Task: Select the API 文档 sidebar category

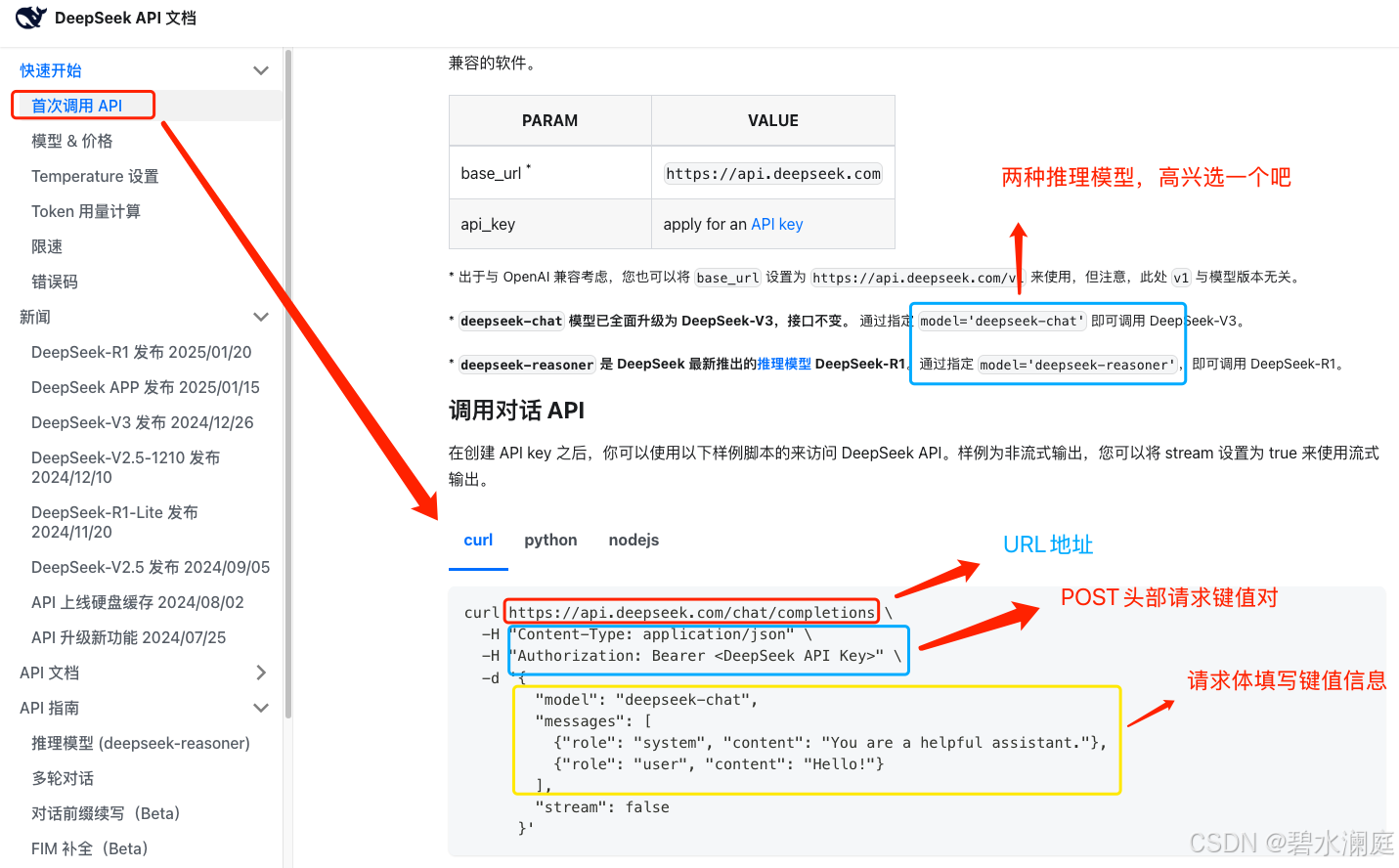Action: 50,673
